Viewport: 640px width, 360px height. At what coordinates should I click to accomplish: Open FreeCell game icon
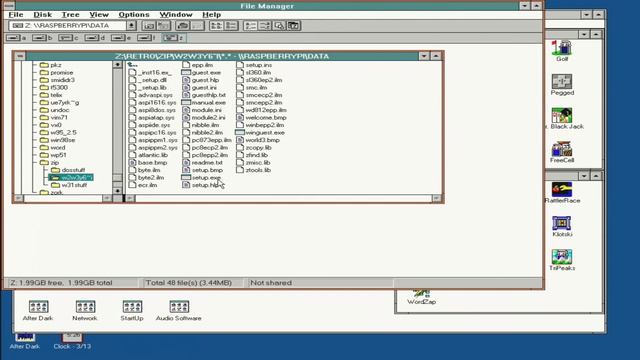tap(562, 152)
